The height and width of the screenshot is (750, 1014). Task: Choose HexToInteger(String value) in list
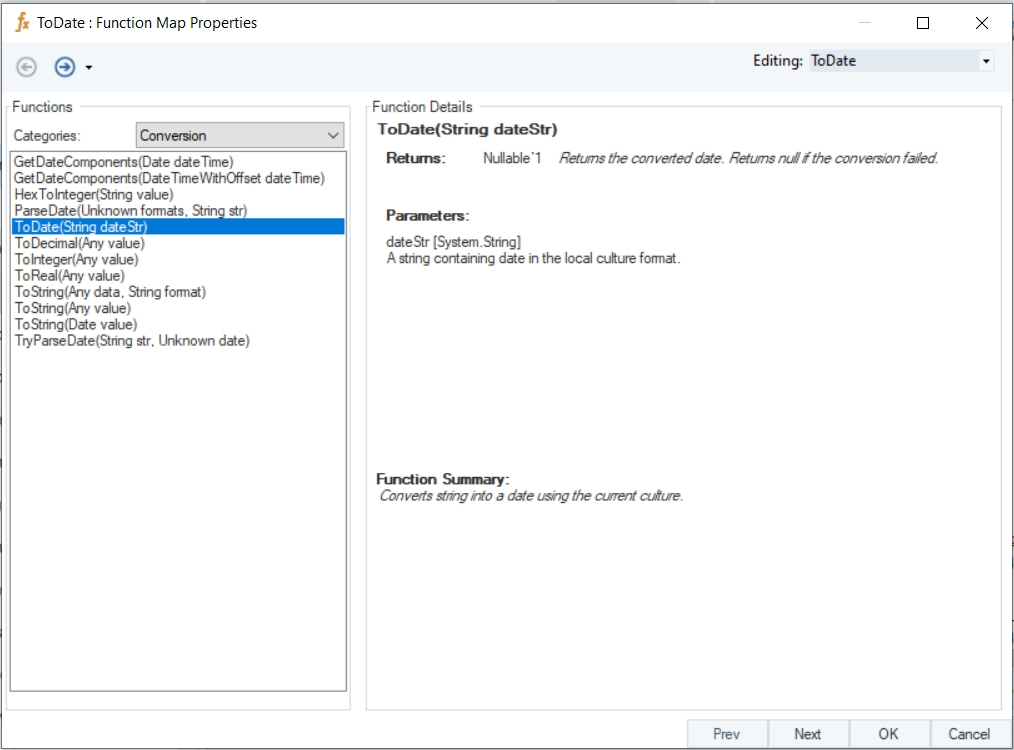click(93, 194)
